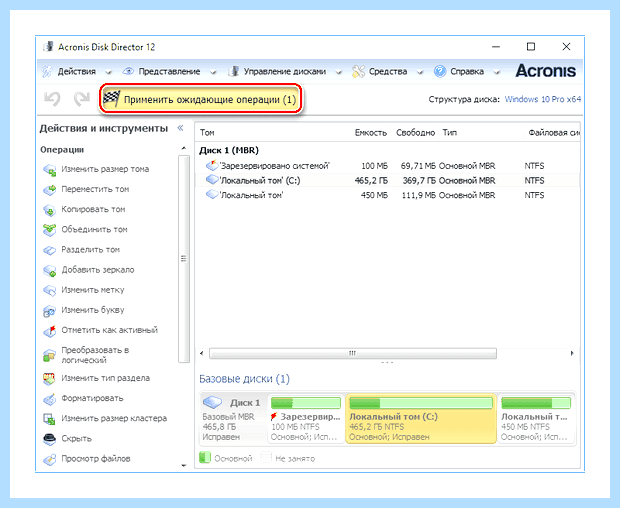Click Форматировать operation link

92,398
